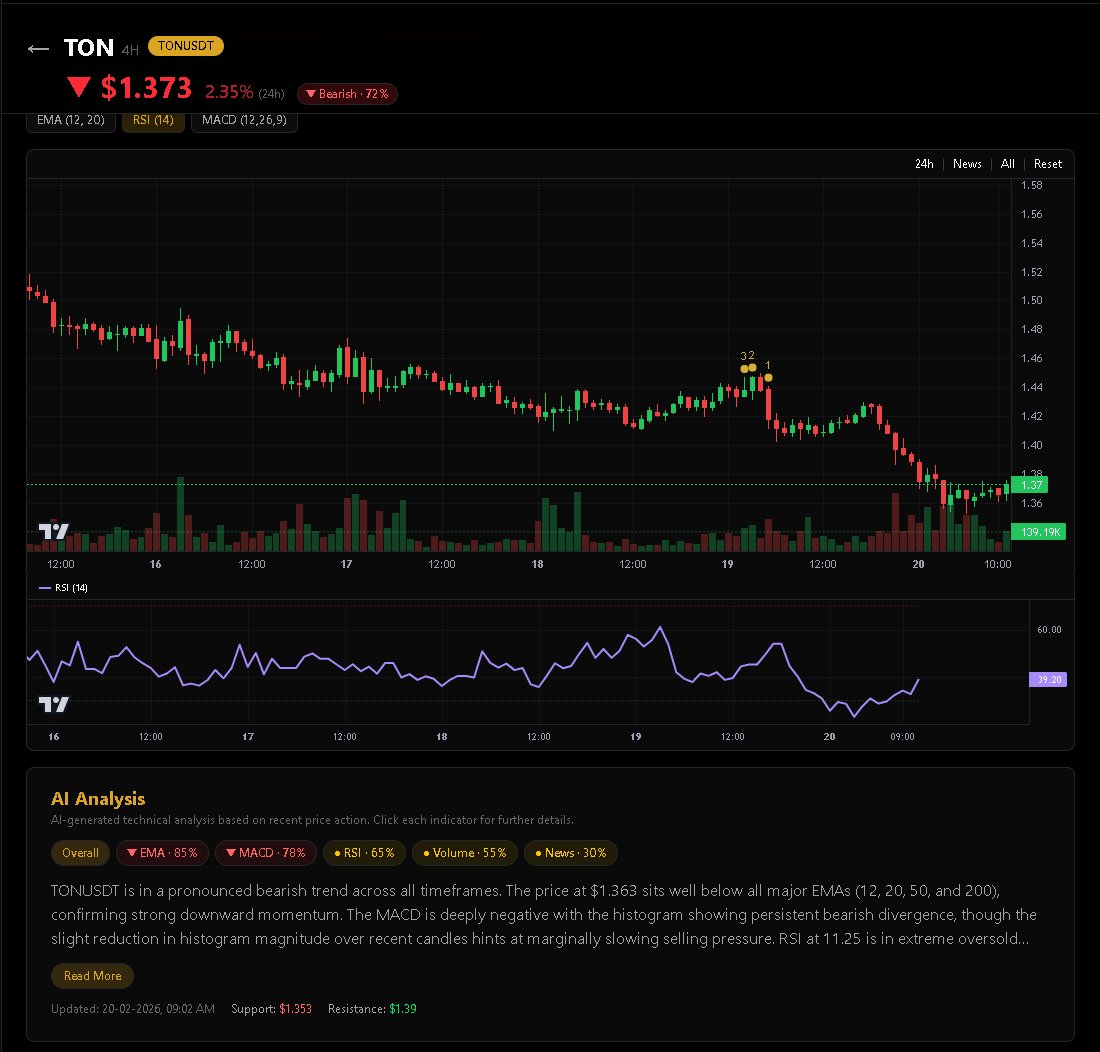The image size is (1100, 1052).
Task: Click news marker 1 on the chart
Action: tap(768, 377)
